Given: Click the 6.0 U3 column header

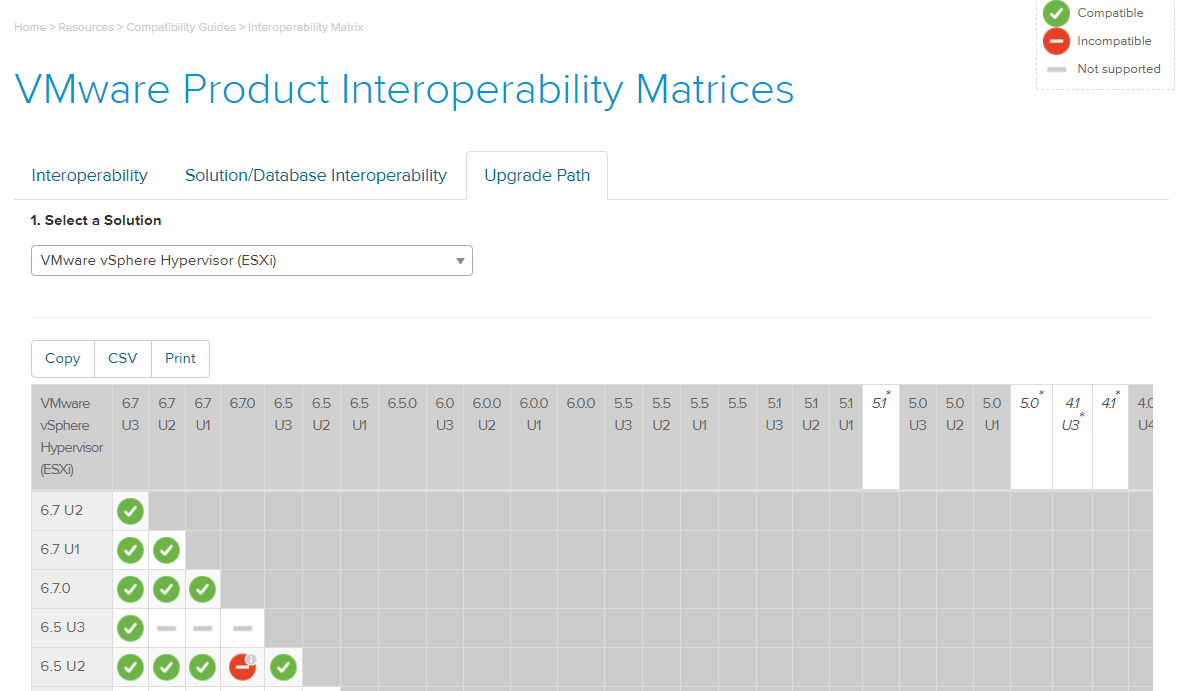Looking at the screenshot, I should 445,437.
